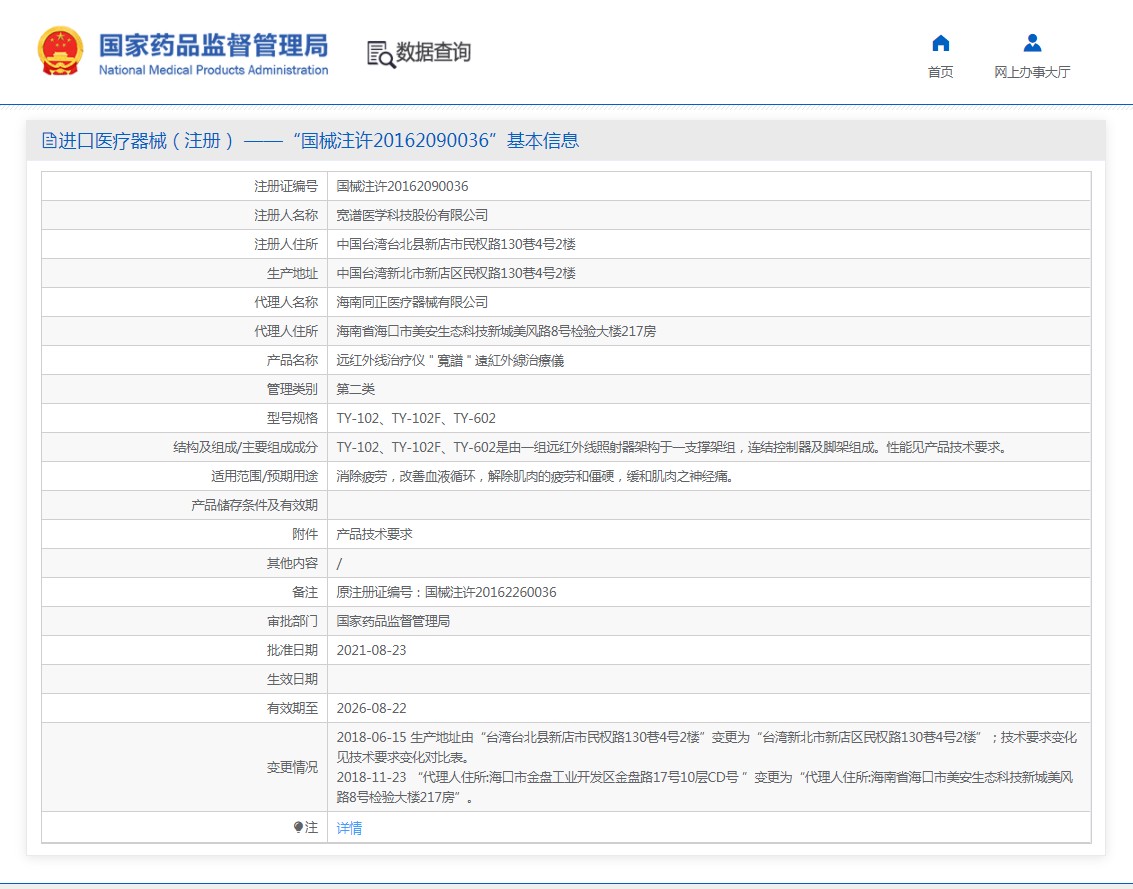Click the bulb icon beside 注

[298, 827]
